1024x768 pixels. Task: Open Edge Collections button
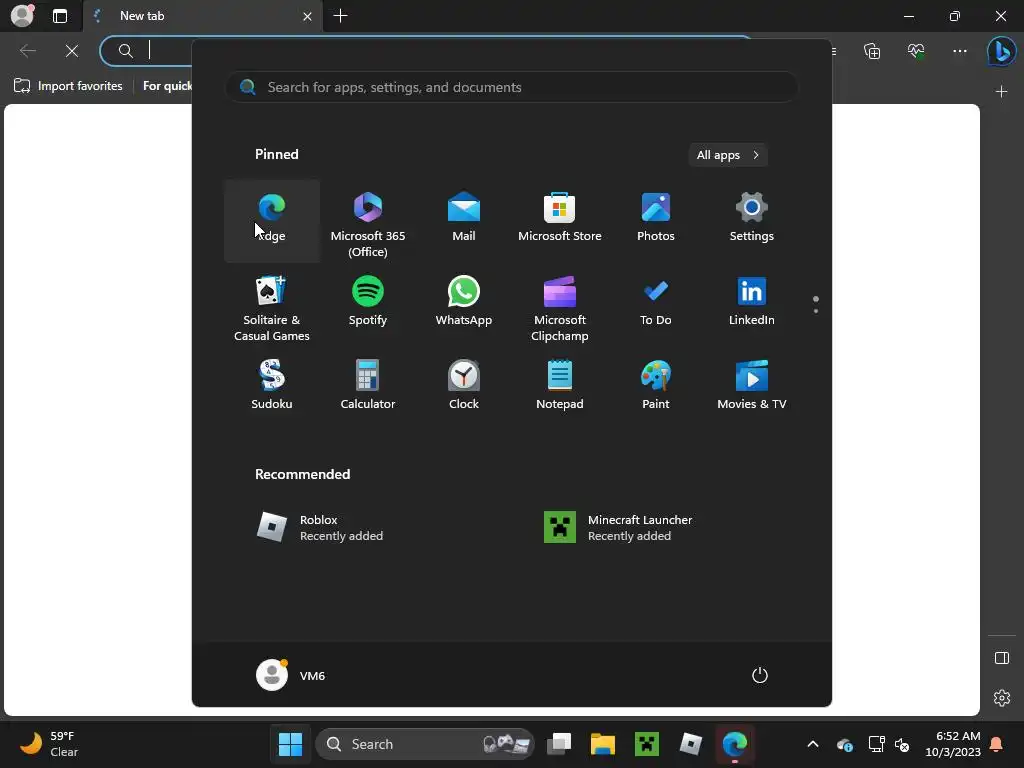(872, 51)
